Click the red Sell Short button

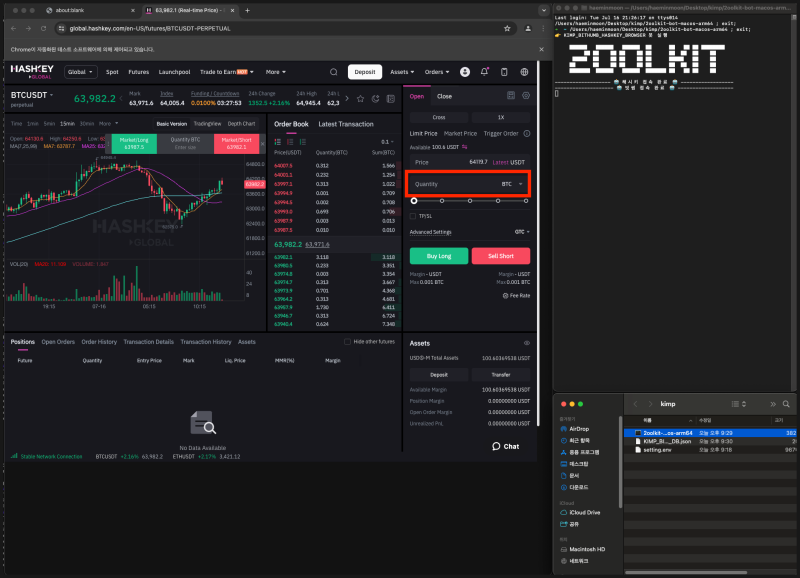(x=501, y=256)
